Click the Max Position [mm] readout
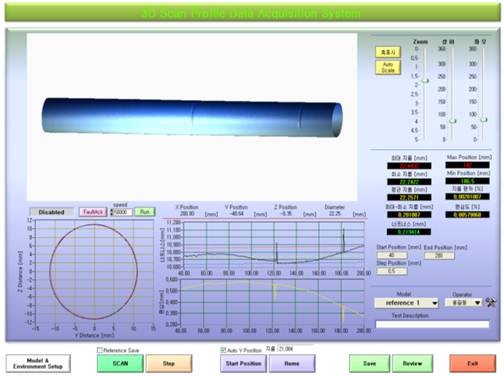Image resolution: width=504 pixels, height=376 pixels. point(468,165)
